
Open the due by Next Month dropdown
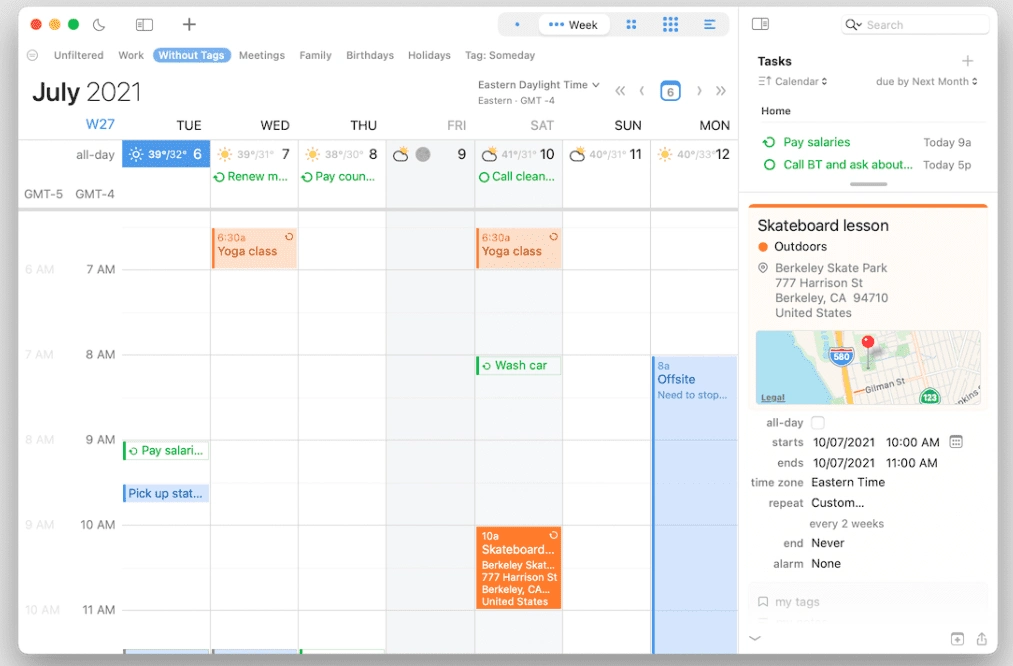[x=925, y=81]
